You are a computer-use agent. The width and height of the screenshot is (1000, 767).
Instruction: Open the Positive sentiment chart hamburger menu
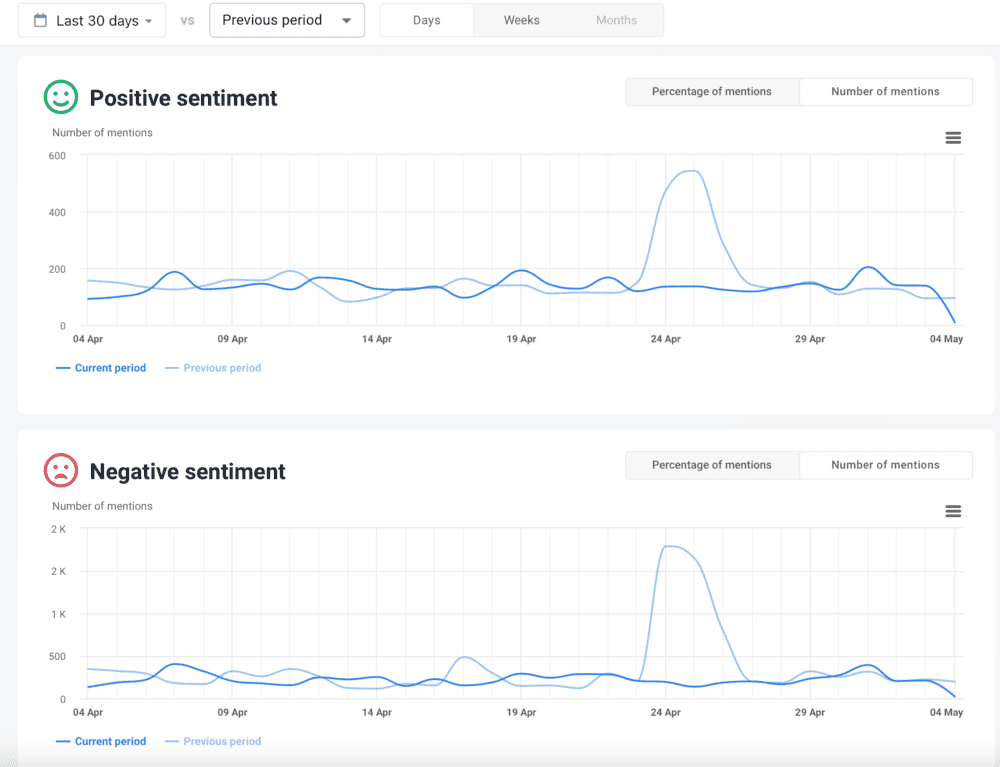coord(953,138)
